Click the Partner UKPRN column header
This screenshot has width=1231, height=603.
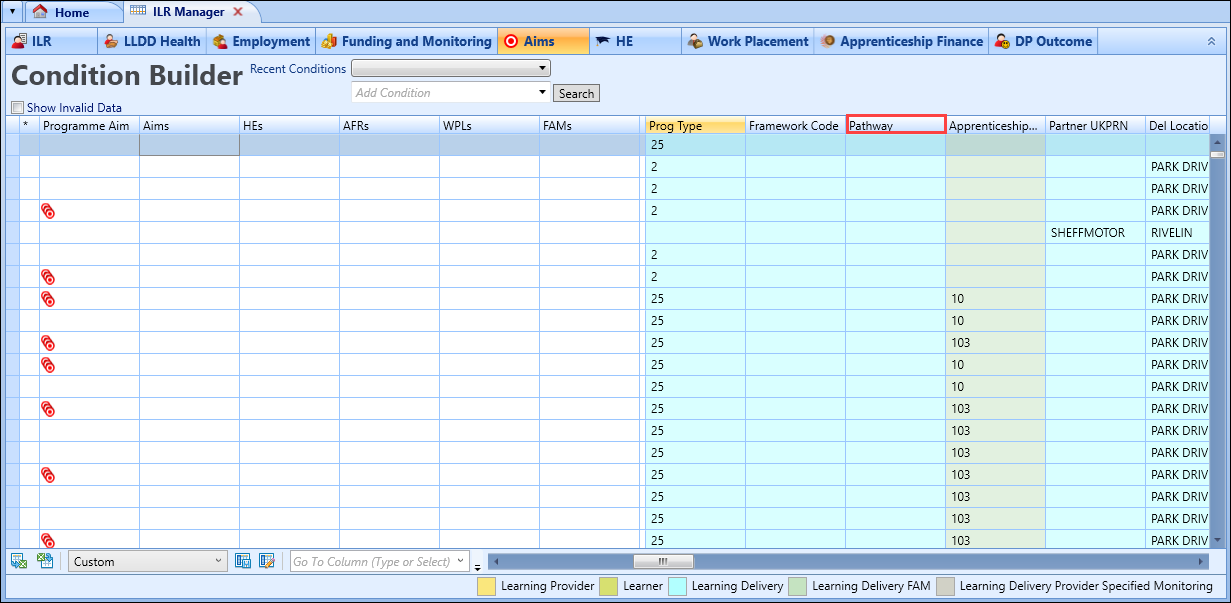[x=1095, y=125]
